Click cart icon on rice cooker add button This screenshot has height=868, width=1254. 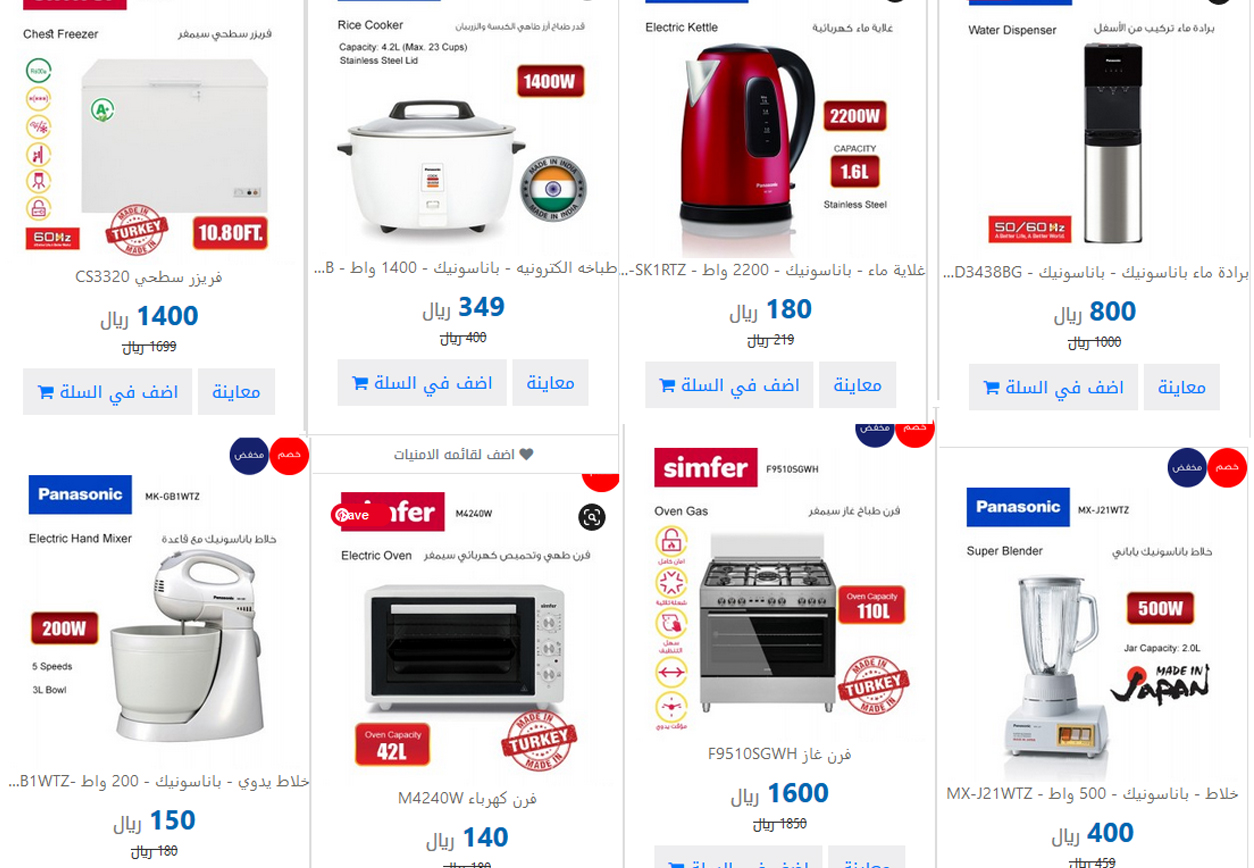click(x=360, y=383)
